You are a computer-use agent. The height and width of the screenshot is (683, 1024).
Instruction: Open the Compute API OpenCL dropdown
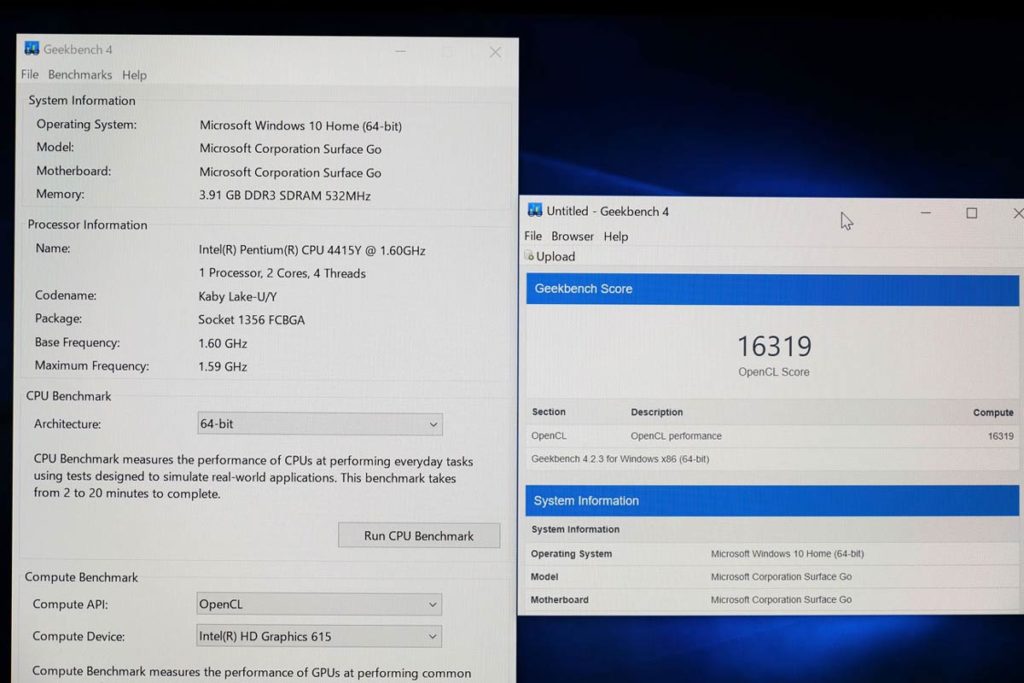click(319, 604)
